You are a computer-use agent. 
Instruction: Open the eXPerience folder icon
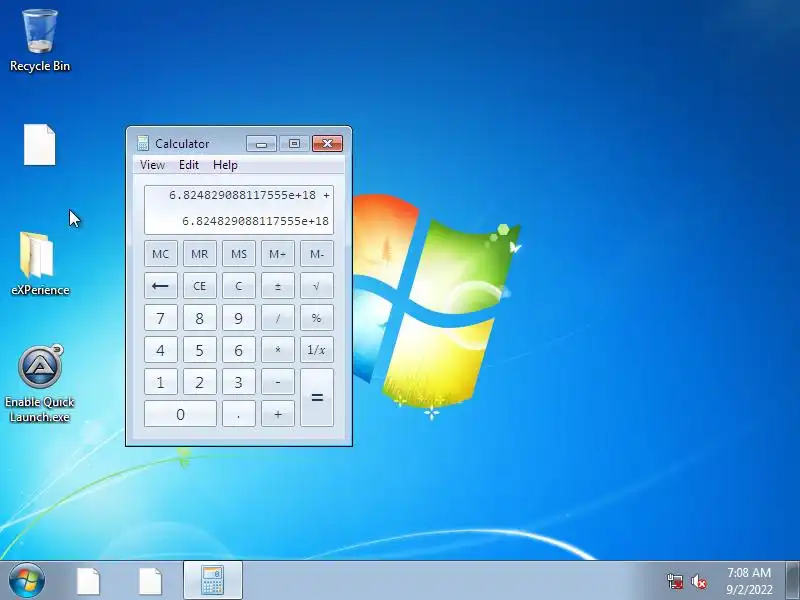(x=40, y=264)
